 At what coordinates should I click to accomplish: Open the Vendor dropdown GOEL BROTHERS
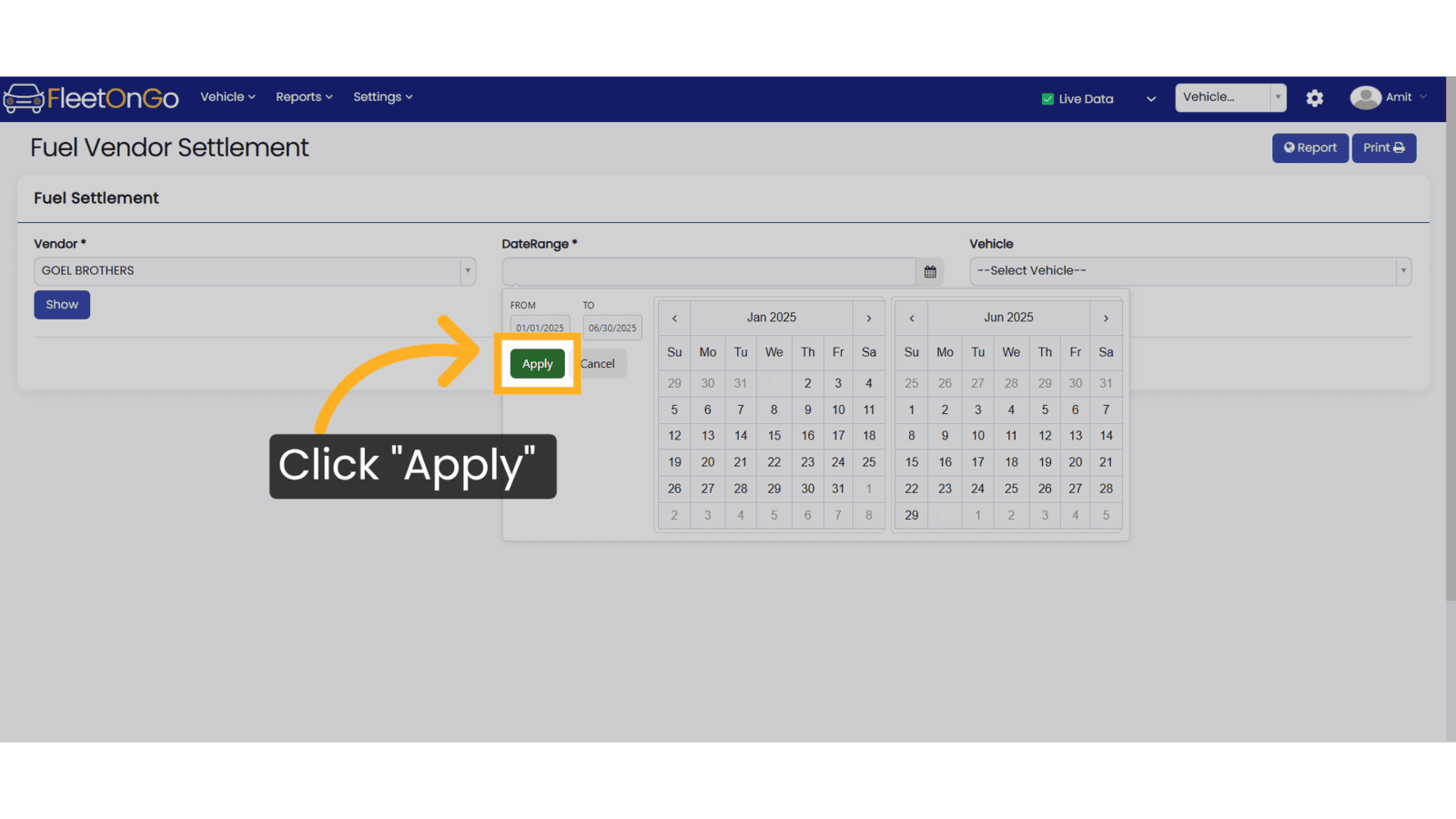click(255, 271)
